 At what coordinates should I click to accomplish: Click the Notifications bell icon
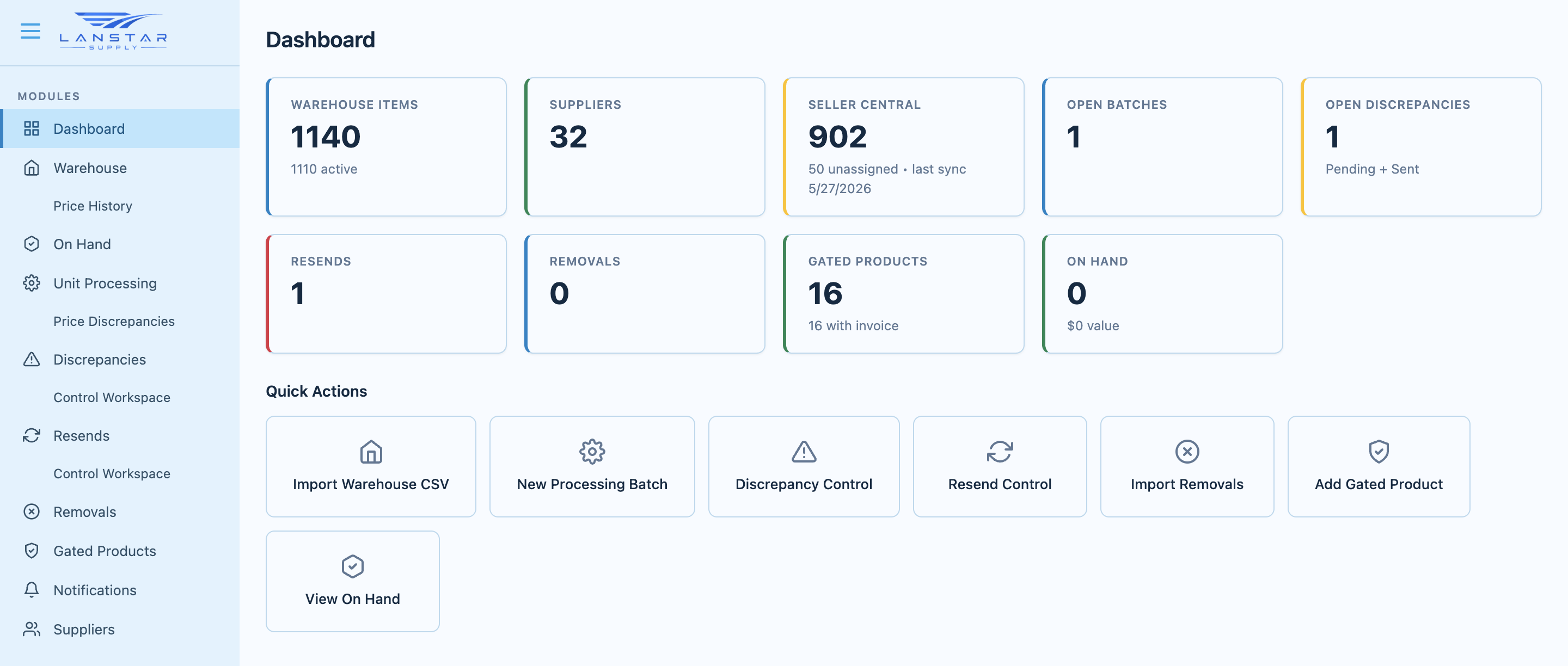pyautogui.click(x=32, y=590)
